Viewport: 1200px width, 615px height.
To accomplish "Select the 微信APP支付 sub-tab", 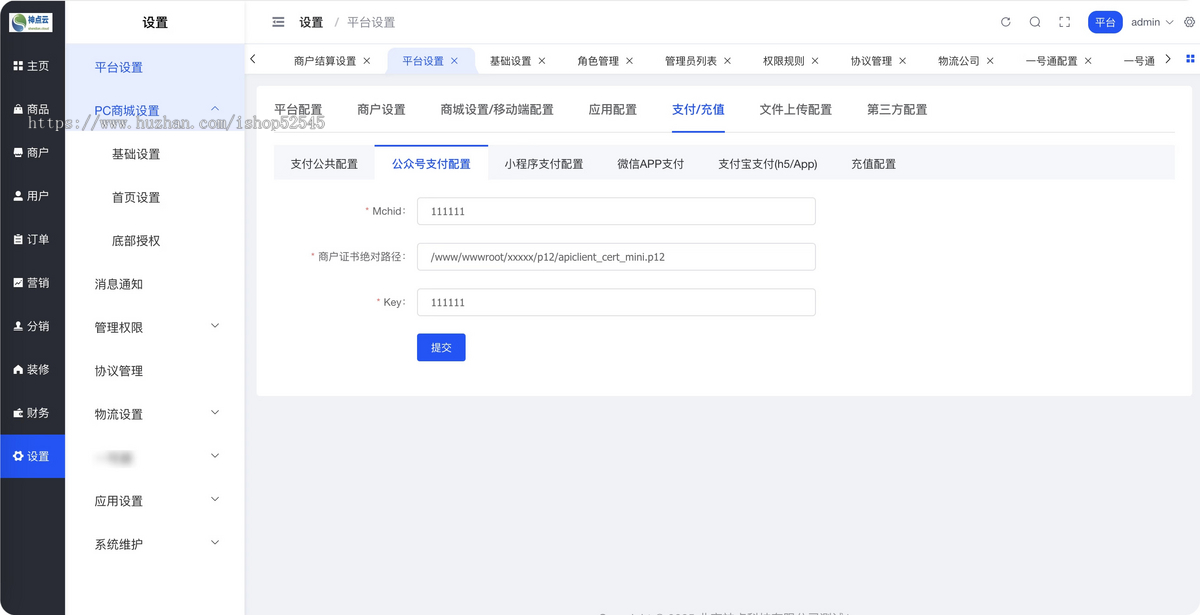I will click(651, 163).
